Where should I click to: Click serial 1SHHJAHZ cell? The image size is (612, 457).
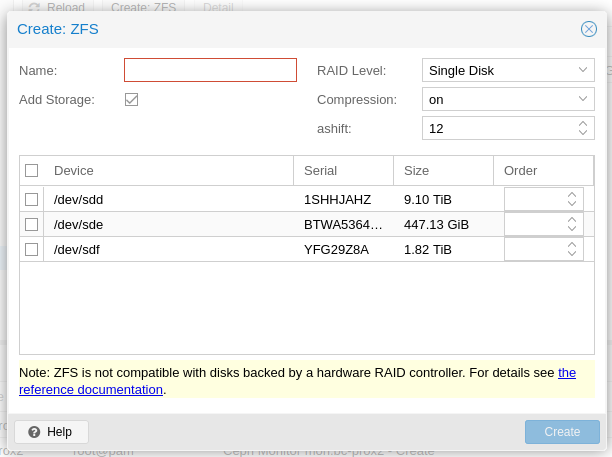click(338, 199)
